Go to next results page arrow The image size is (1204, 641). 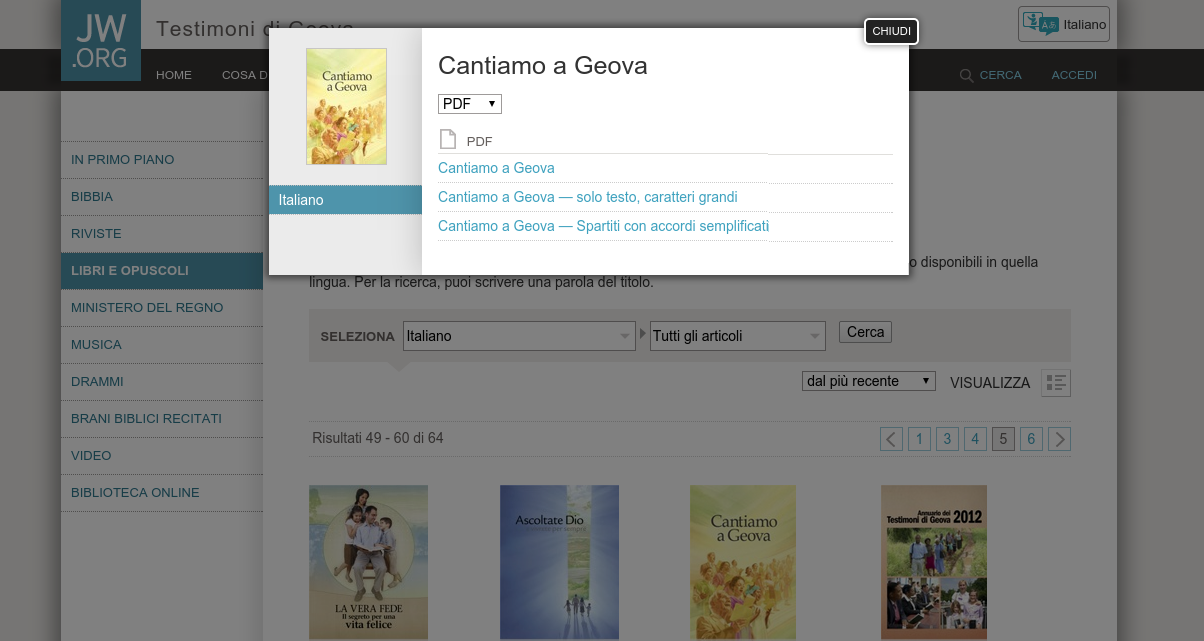point(1059,438)
